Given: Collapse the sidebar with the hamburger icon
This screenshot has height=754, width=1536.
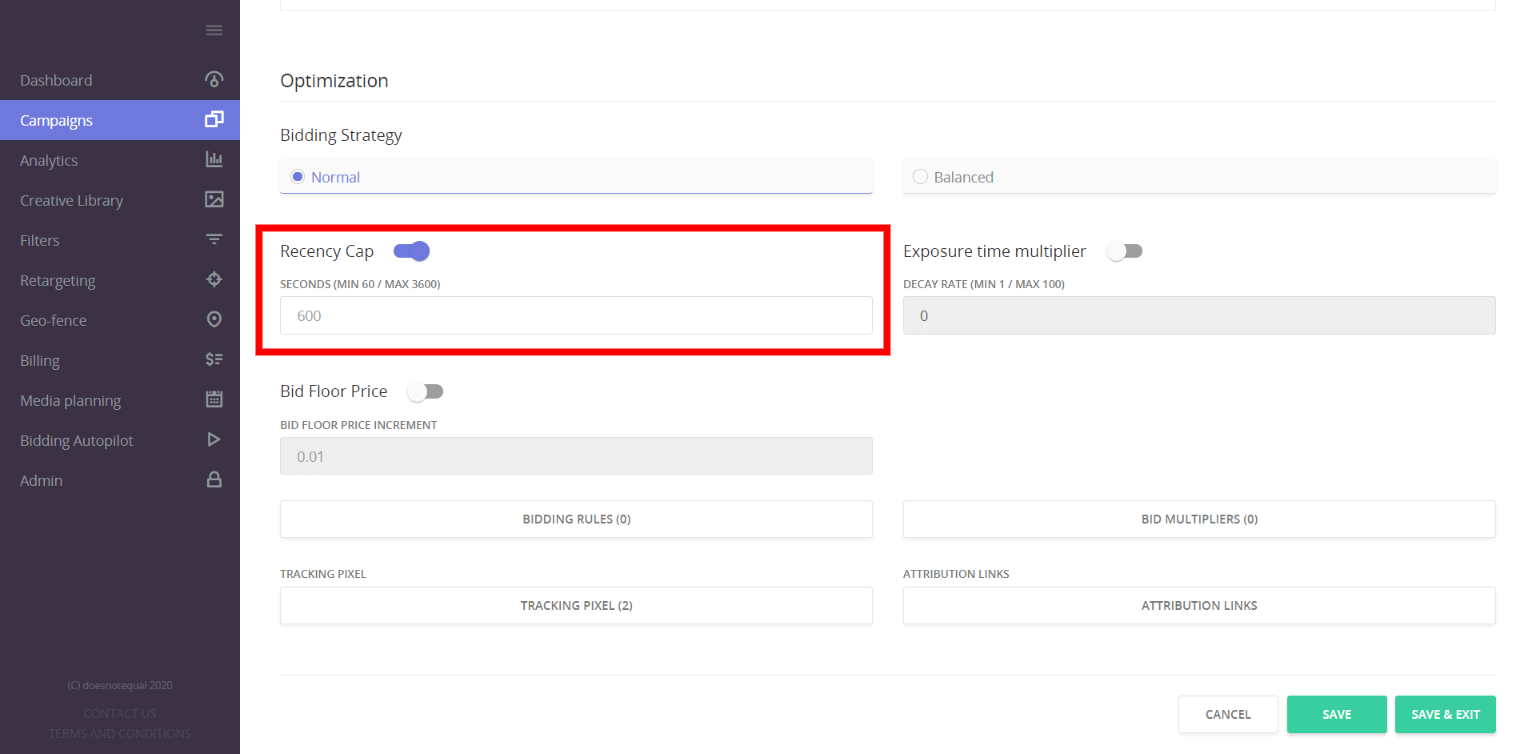Looking at the screenshot, I should point(214,30).
